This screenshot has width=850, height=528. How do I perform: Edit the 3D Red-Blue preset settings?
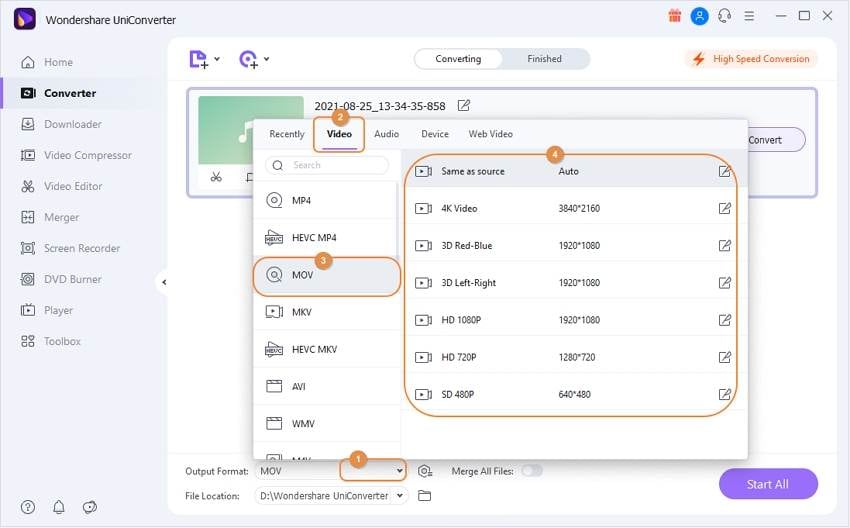(724, 246)
